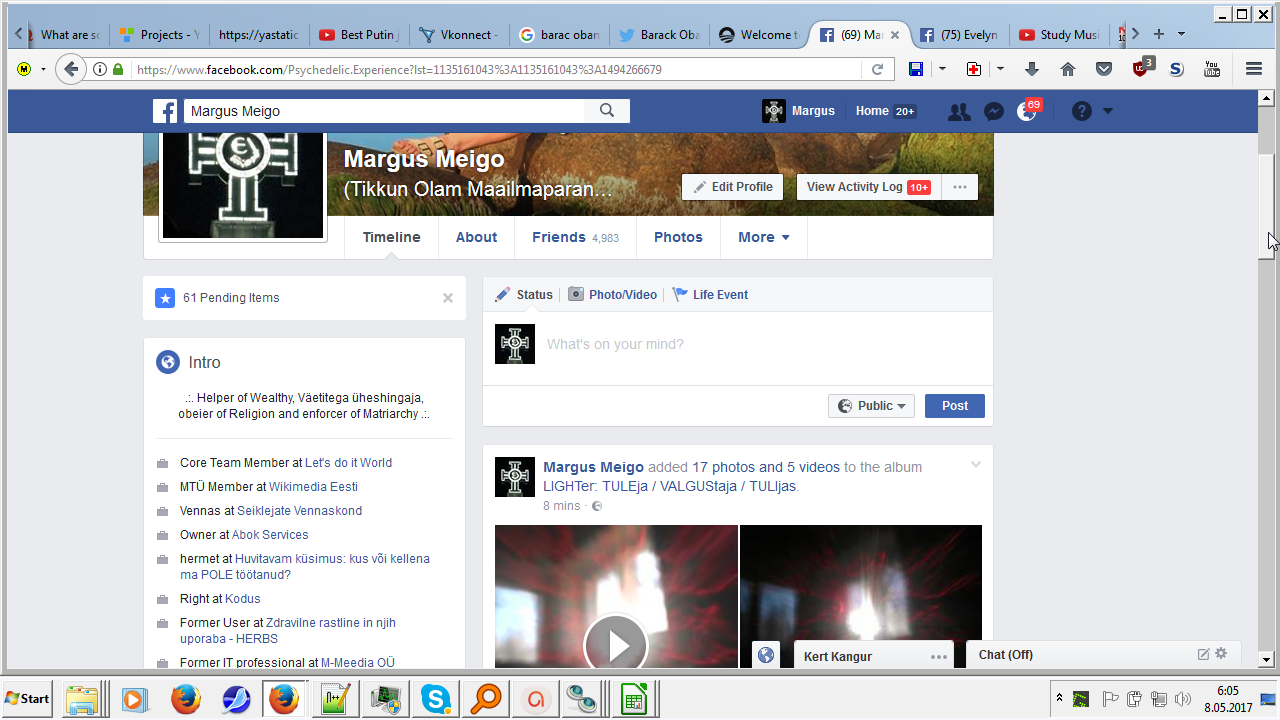Click the blue S extension icon in toolbar
1280x720 pixels.
[1176, 69]
